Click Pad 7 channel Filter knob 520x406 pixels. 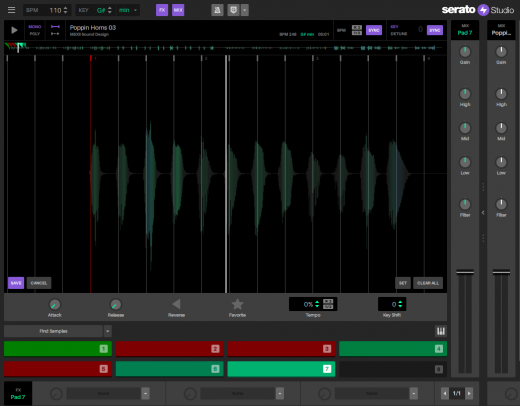[x=465, y=204]
